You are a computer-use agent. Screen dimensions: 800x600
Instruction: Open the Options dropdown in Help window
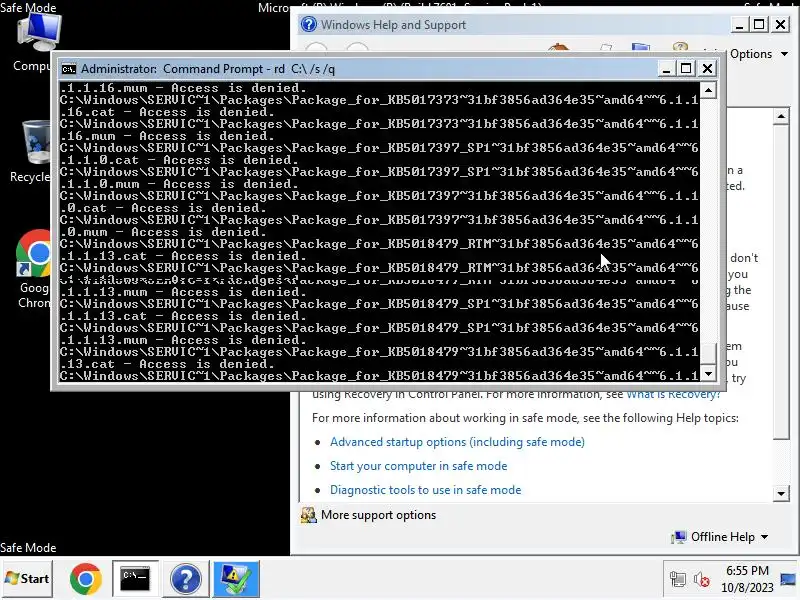tap(759, 54)
